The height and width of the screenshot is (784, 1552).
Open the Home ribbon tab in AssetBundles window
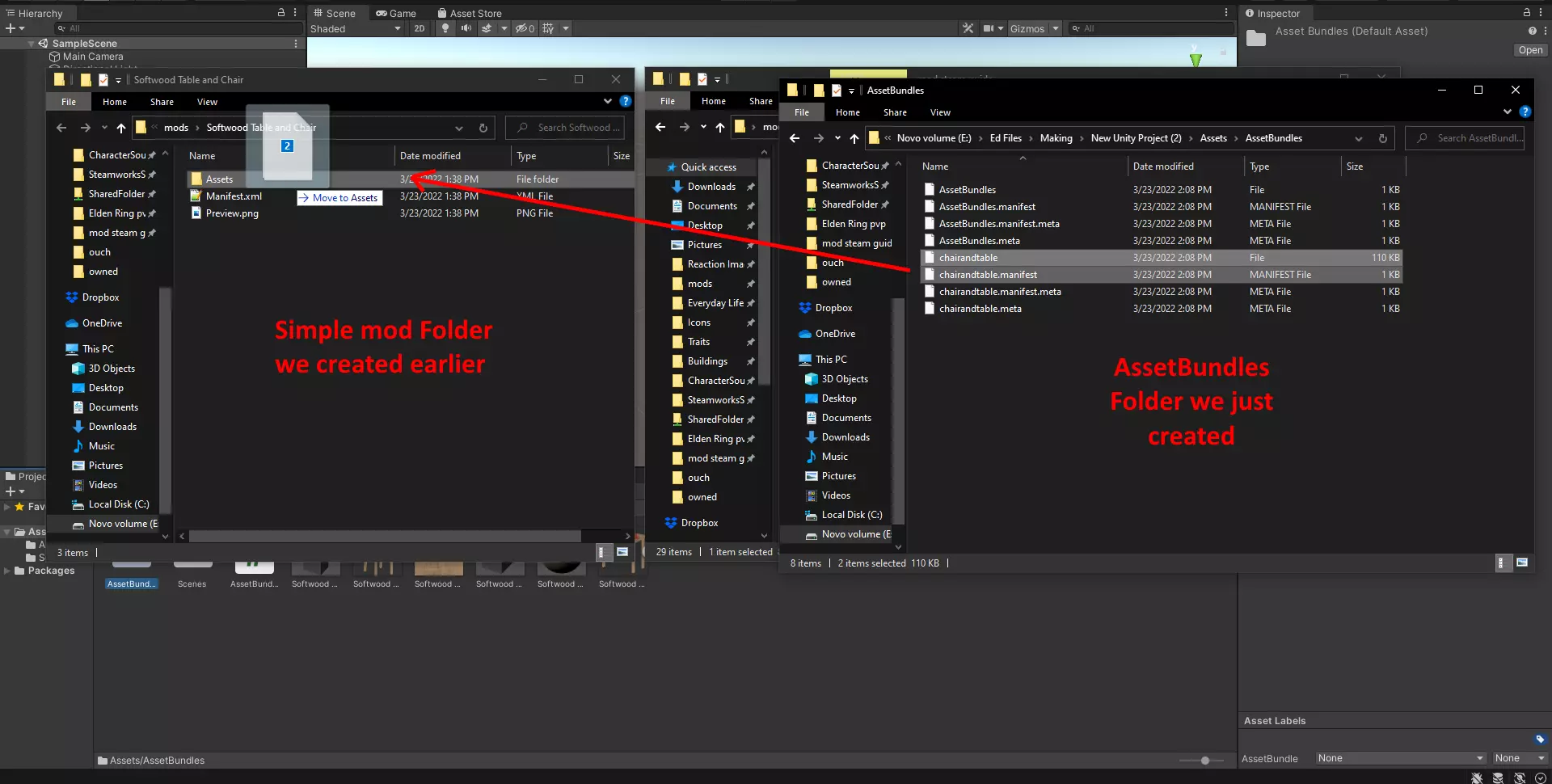848,112
